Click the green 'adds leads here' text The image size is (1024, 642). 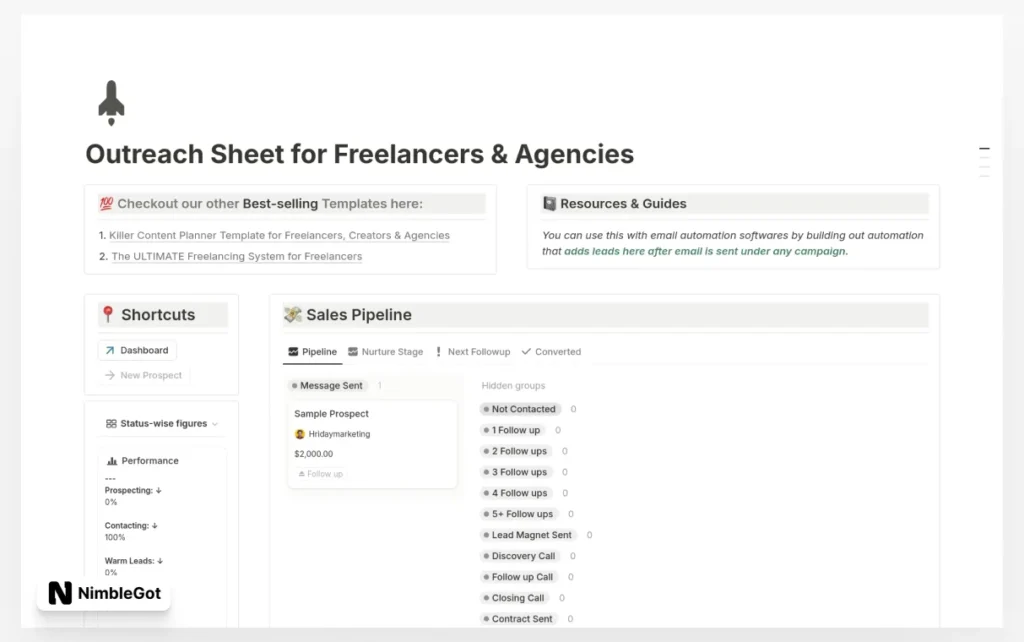pyautogui.click(x=705, y=251)
